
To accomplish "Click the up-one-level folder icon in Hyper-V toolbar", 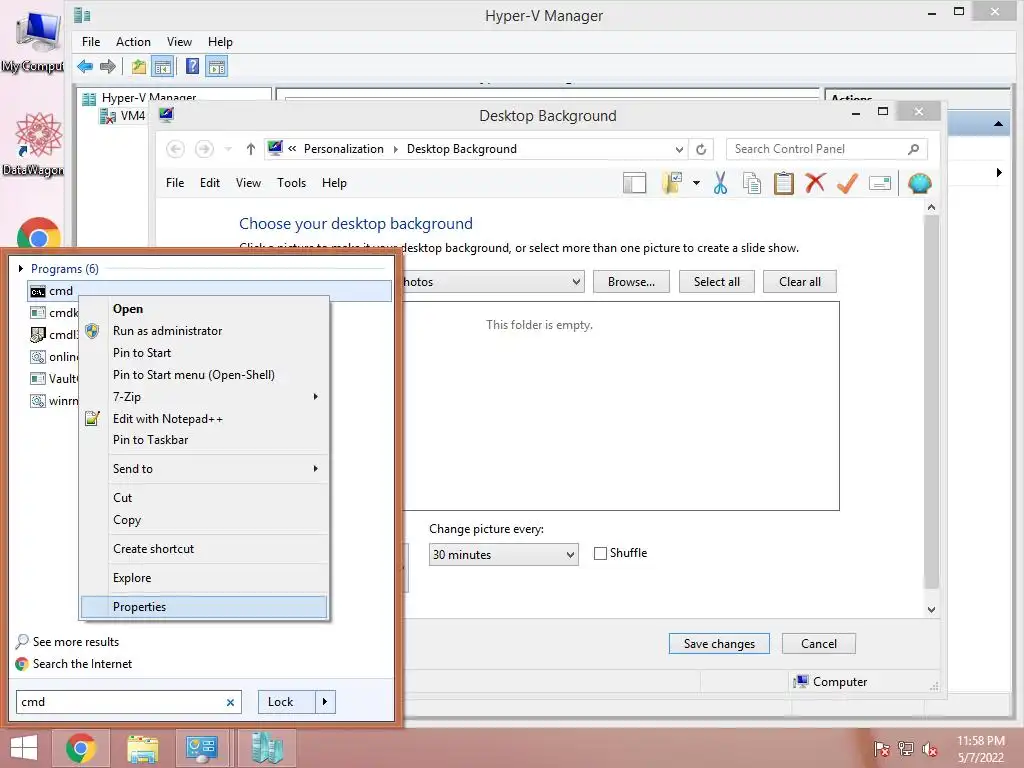I will point(138,66).
